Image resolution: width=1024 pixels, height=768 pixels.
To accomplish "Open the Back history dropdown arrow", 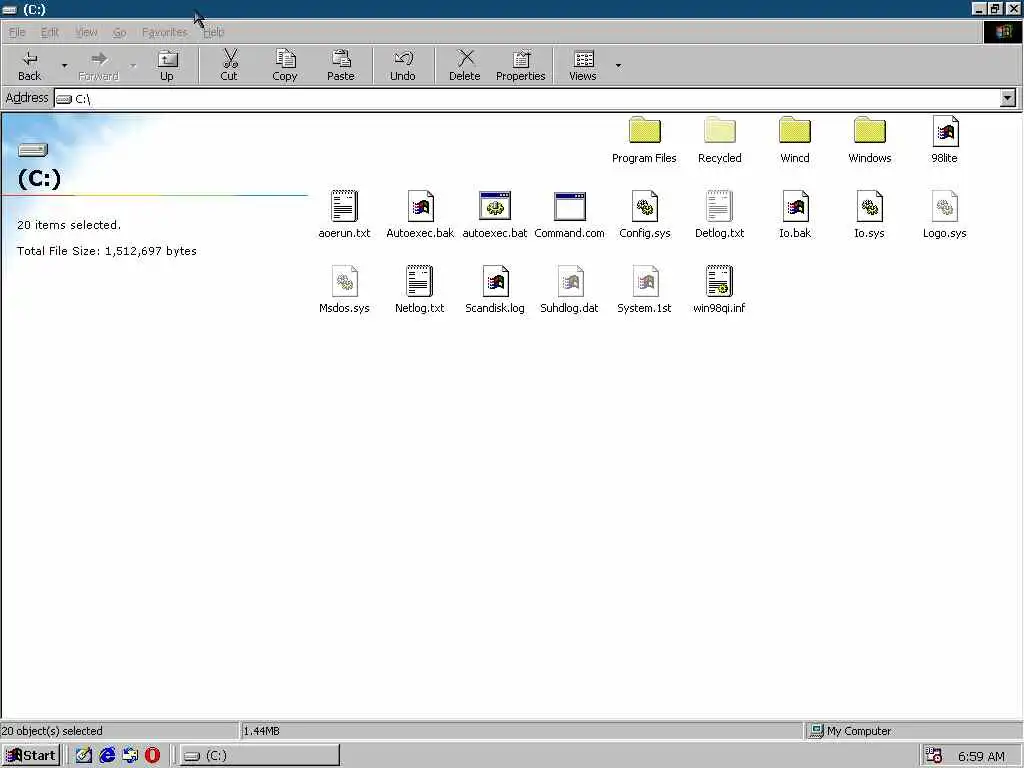I will pos(64,65).
